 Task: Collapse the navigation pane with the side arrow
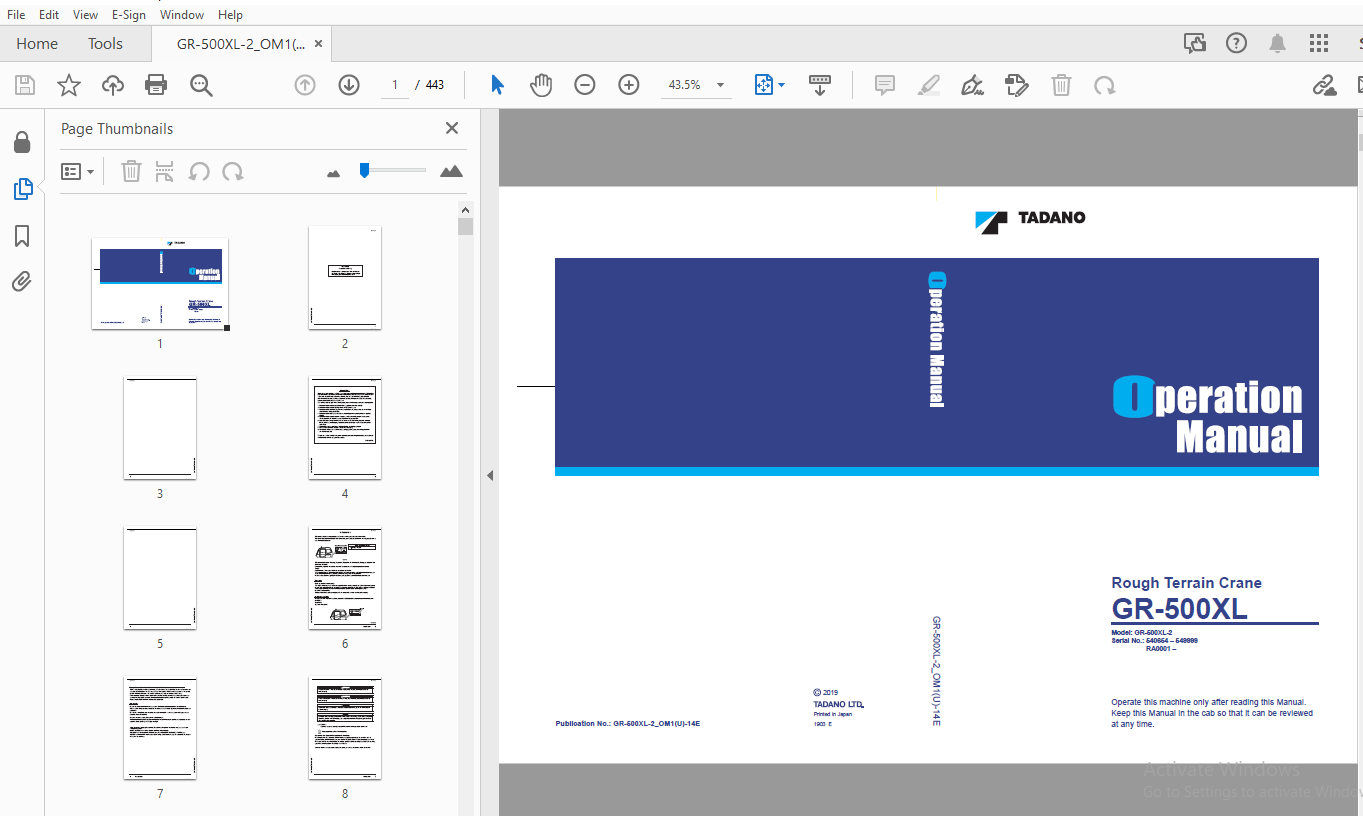(x=490, y=476)
